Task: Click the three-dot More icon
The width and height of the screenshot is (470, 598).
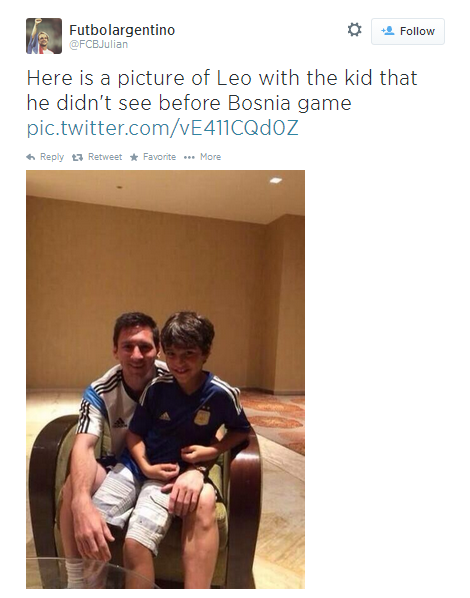Action: 189,157
